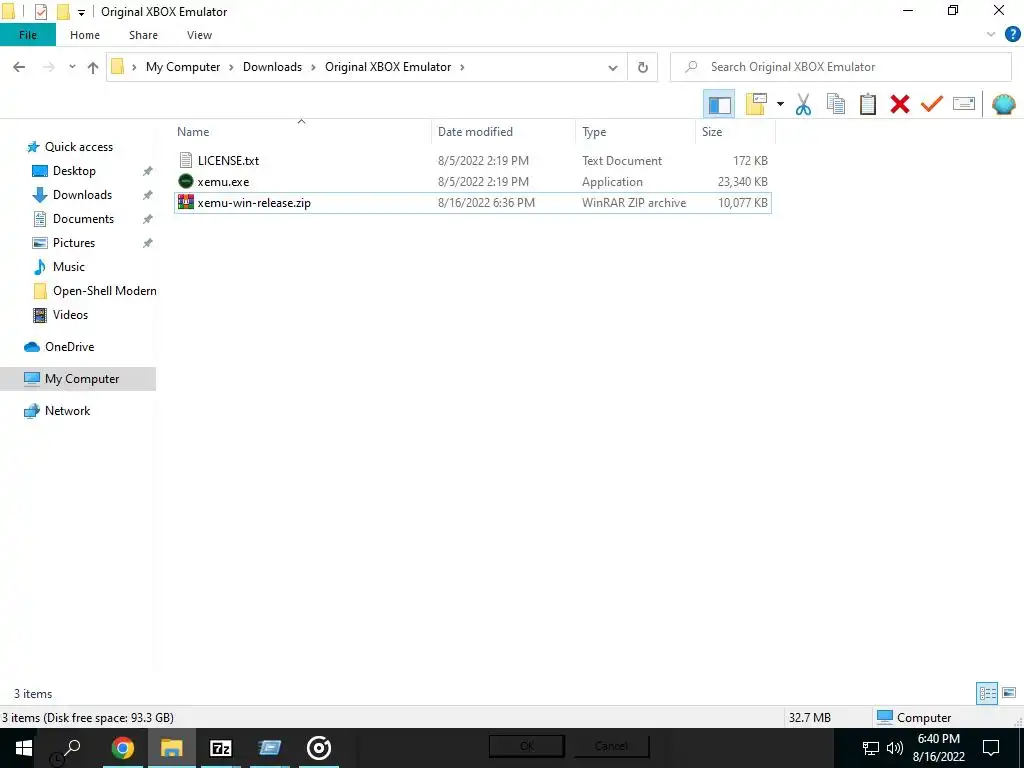1024x768 pixels.
Task: Unpin Documents using its pin icon
Action: [x=148, y=219]
